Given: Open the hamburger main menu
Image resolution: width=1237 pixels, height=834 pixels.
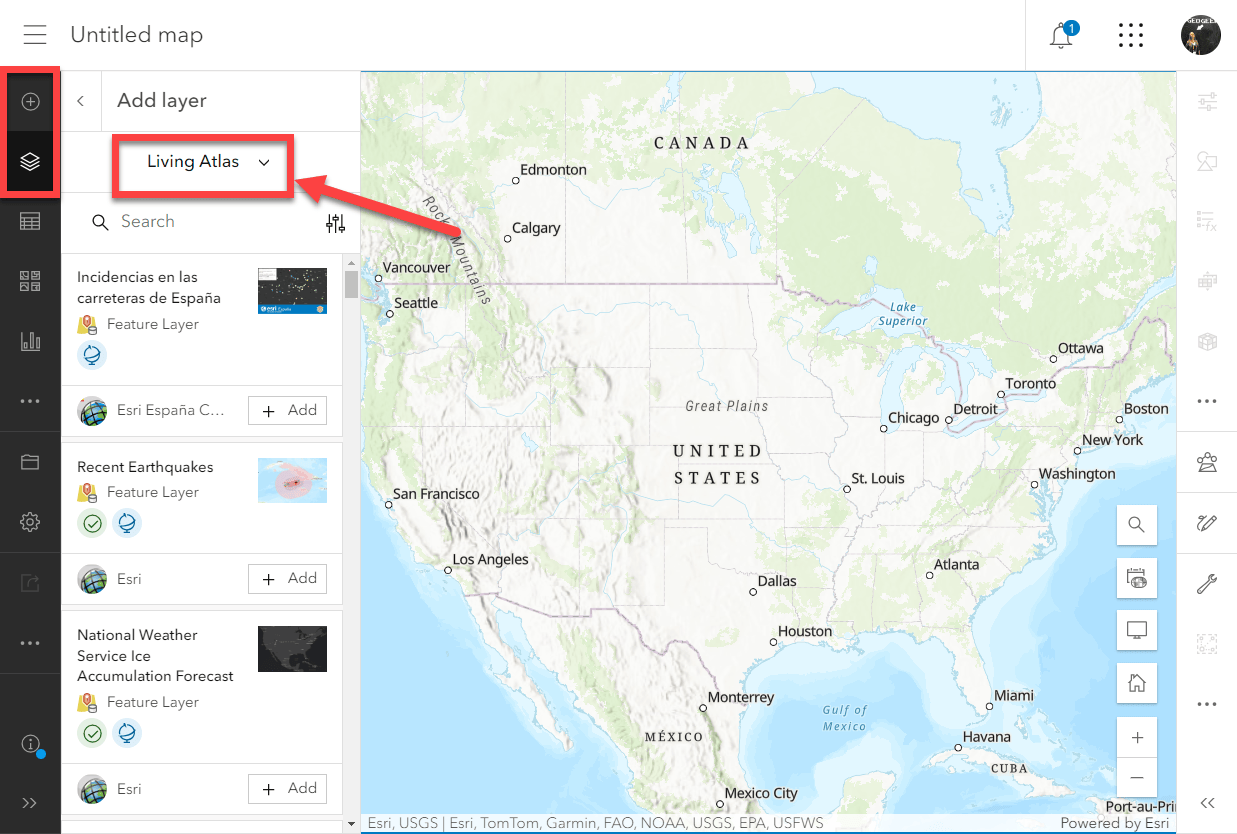Looking at the screenshot, I should (x=35, y=35).
